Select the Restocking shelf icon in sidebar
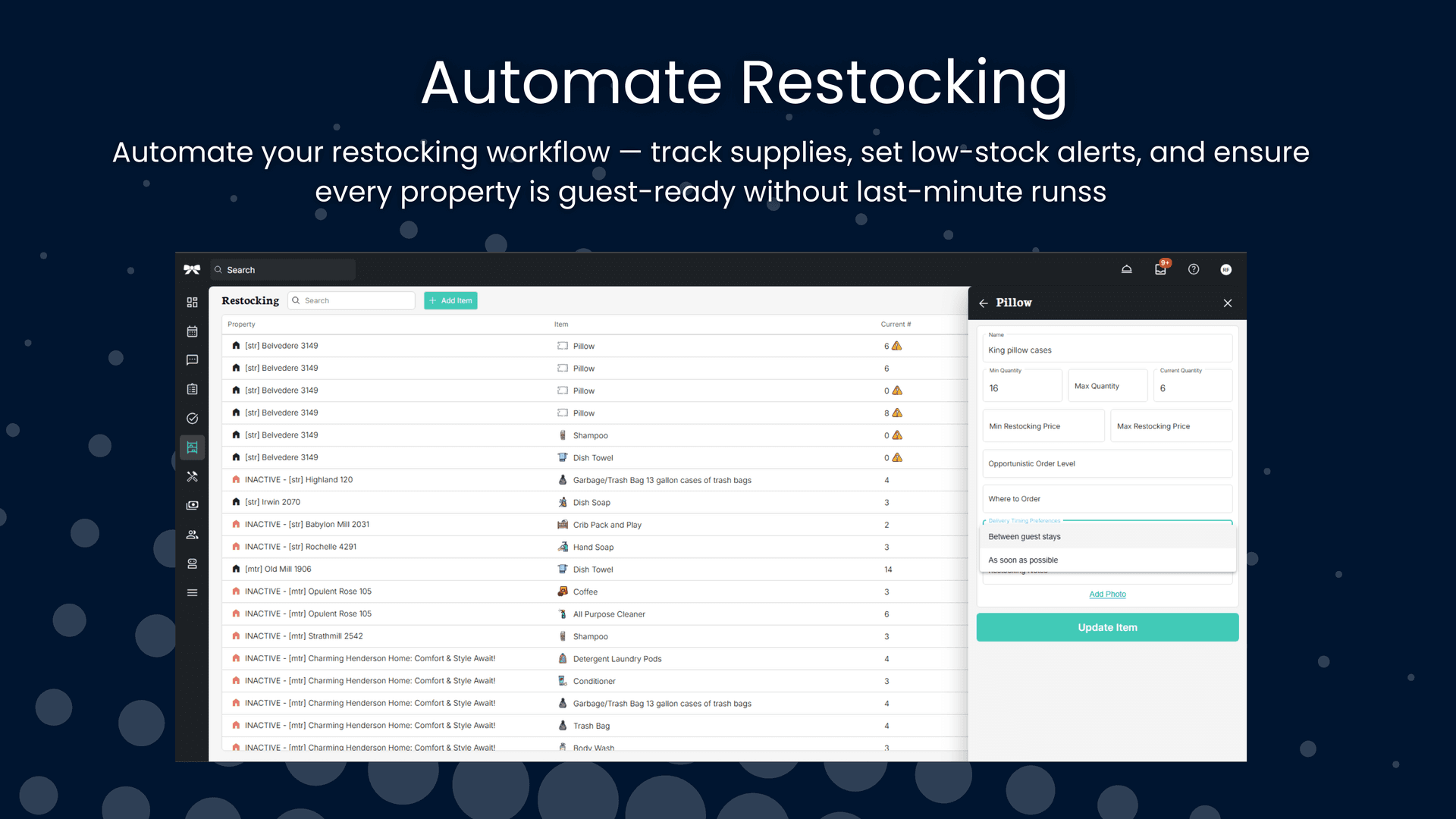The image size is (1456, 819). coord(192,447)
